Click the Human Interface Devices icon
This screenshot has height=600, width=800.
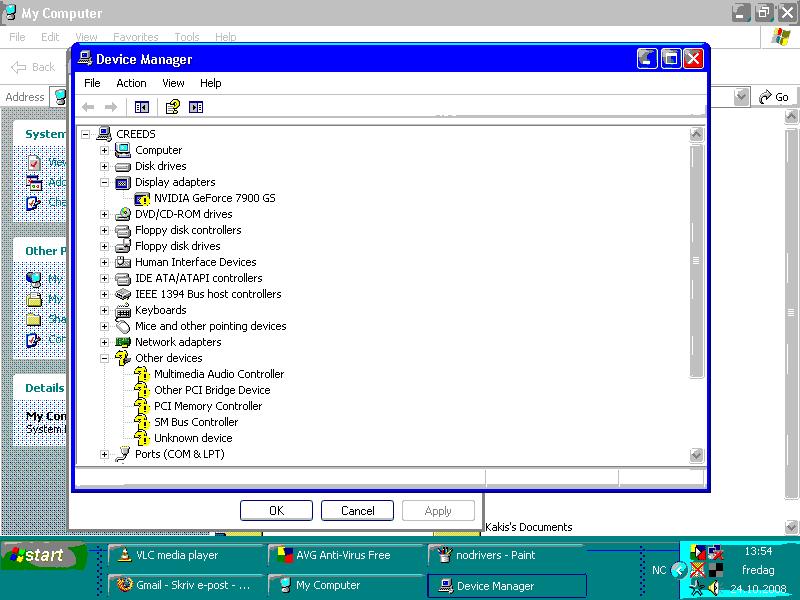click(123, 262)
